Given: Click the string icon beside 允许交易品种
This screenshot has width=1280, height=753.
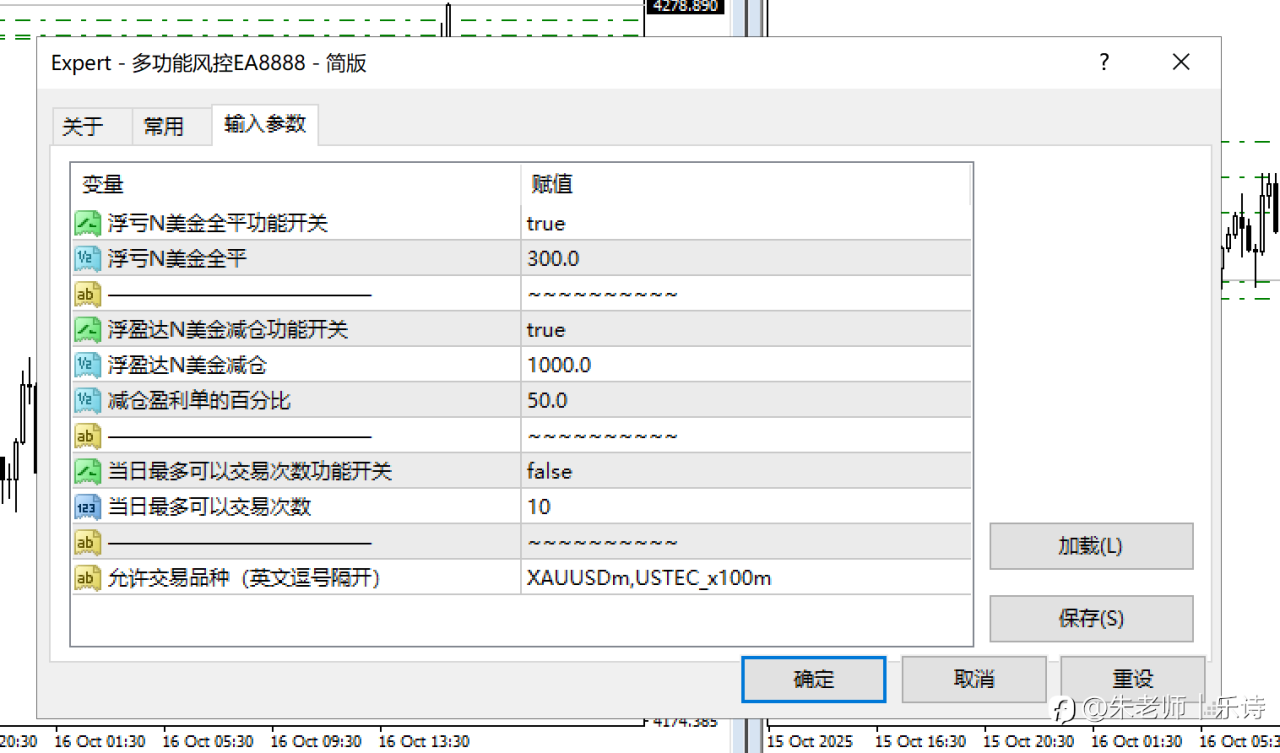Looking at the screenshot, I should [x=88, y=578].
